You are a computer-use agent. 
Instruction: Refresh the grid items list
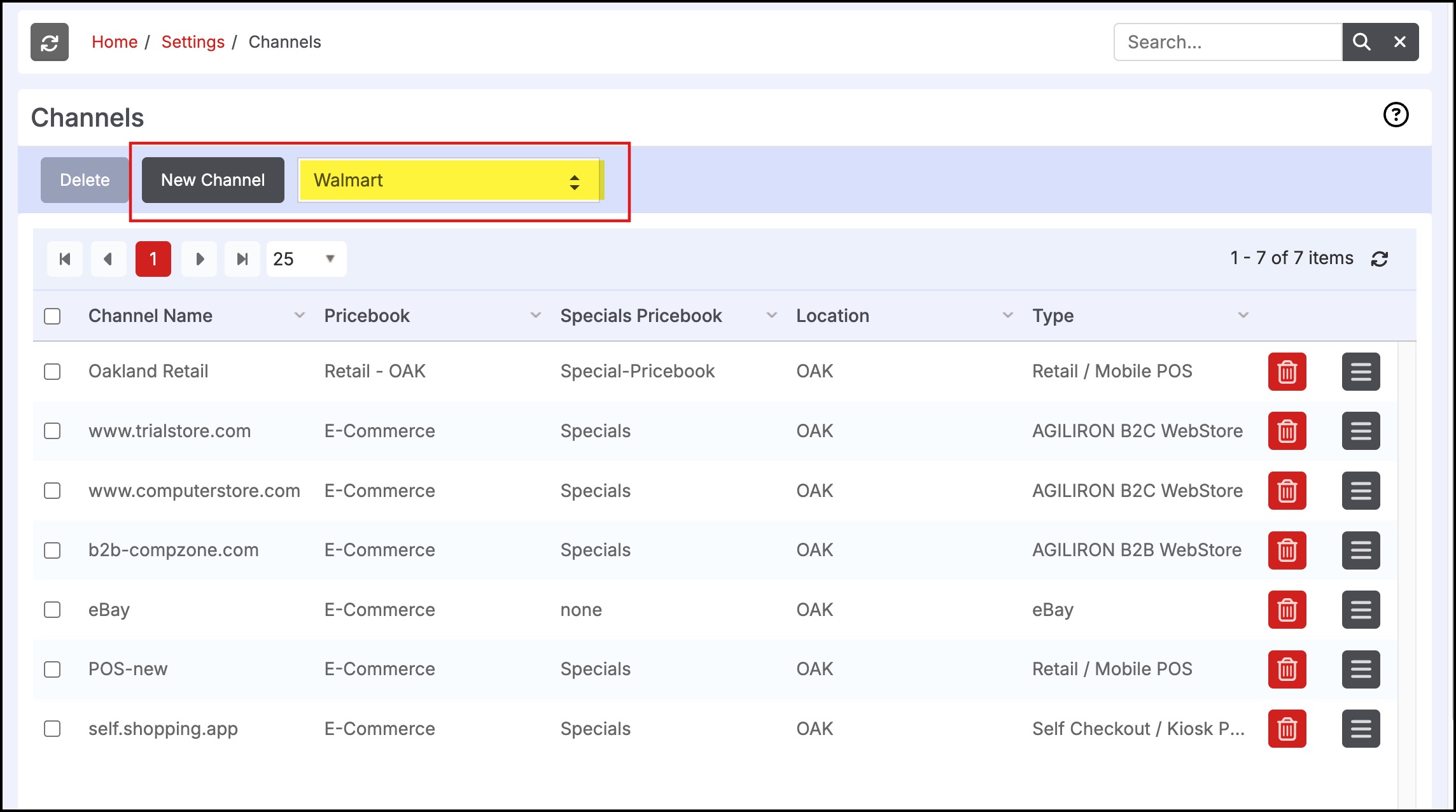point(1380,259)
